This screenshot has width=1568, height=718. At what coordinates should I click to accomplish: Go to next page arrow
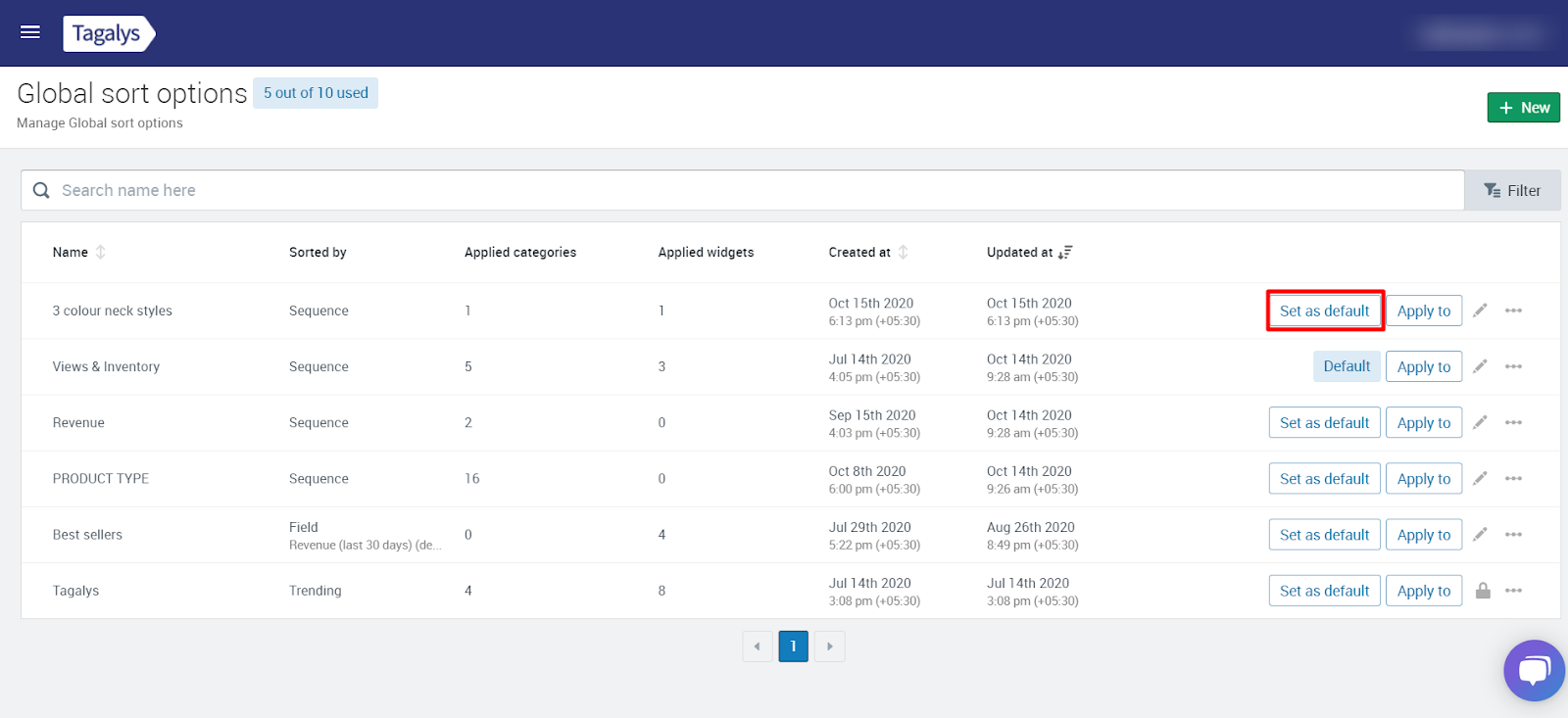(829, 646)
